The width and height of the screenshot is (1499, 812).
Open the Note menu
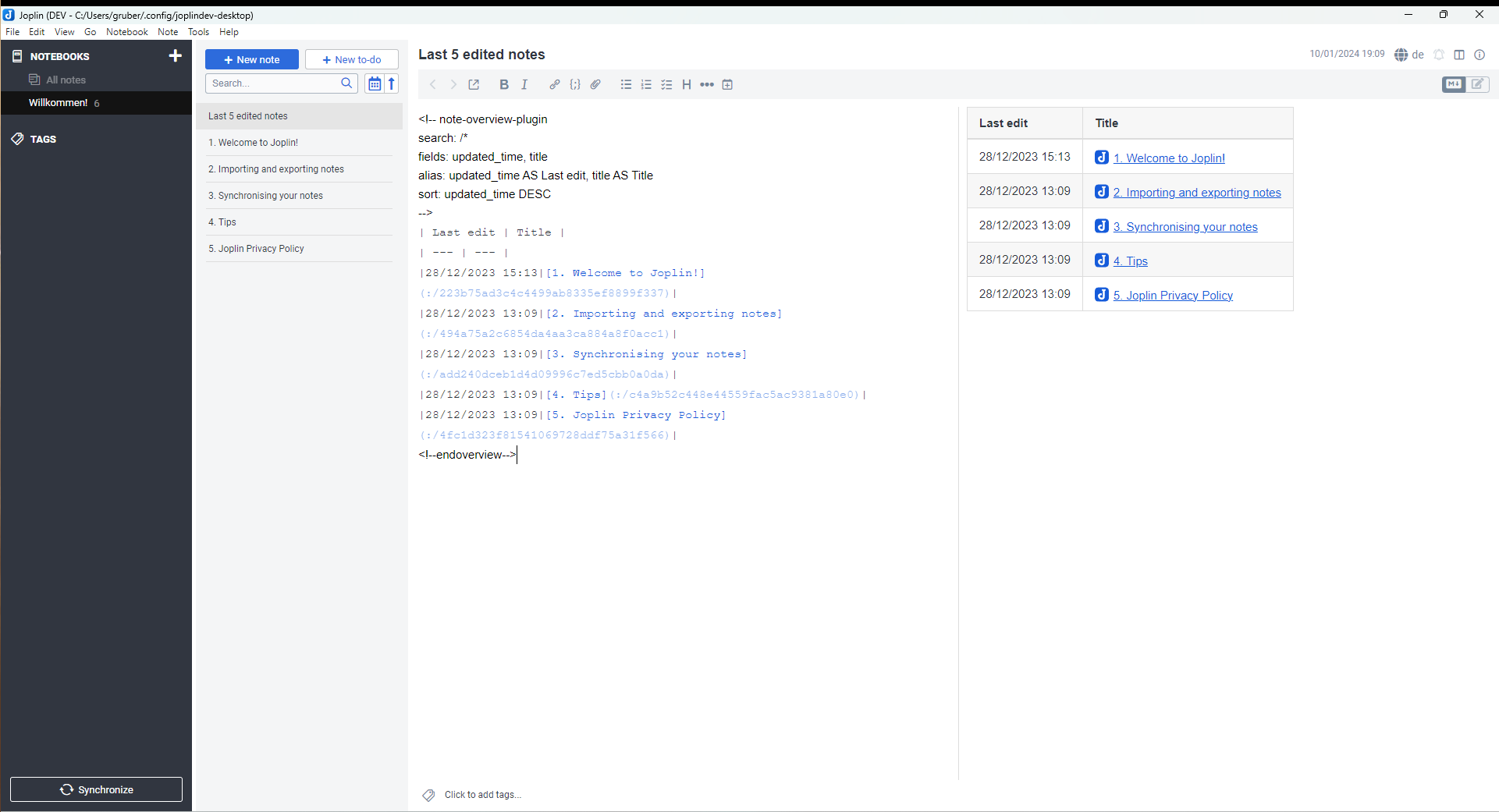pyautogui.click(x=168, y=32)
